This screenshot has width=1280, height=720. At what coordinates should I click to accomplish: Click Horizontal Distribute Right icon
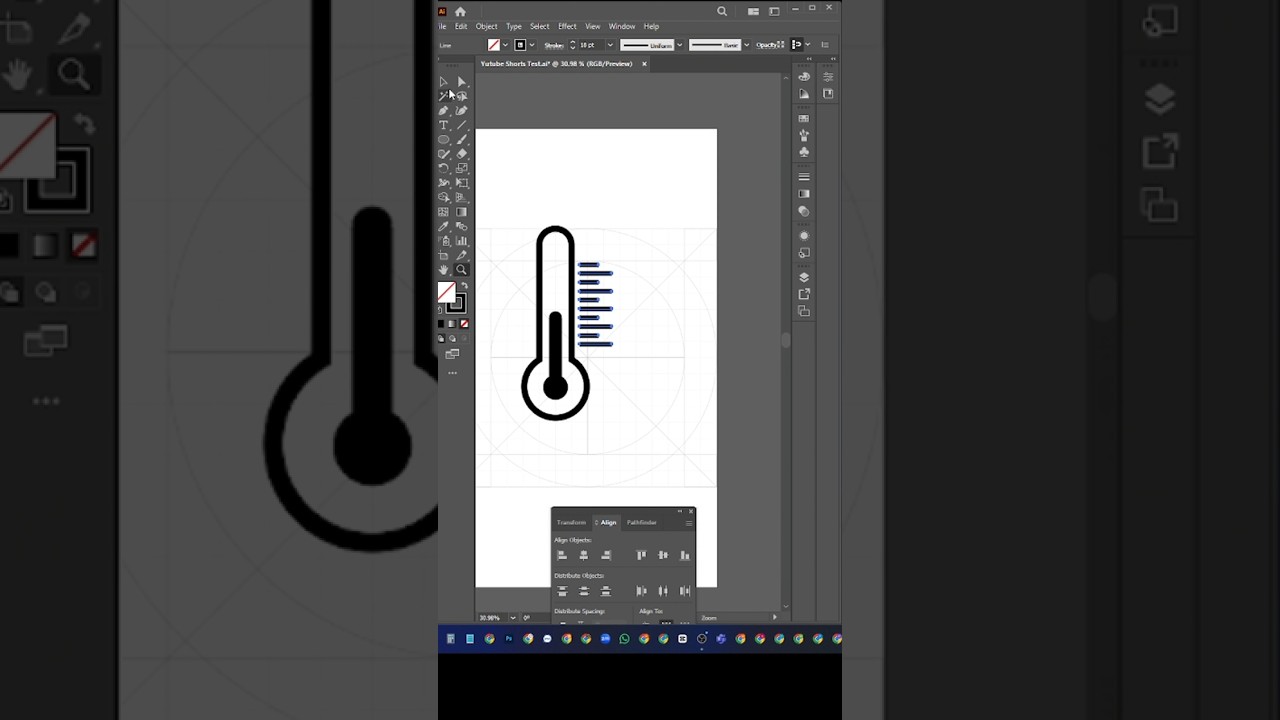[x=685, y=591]
